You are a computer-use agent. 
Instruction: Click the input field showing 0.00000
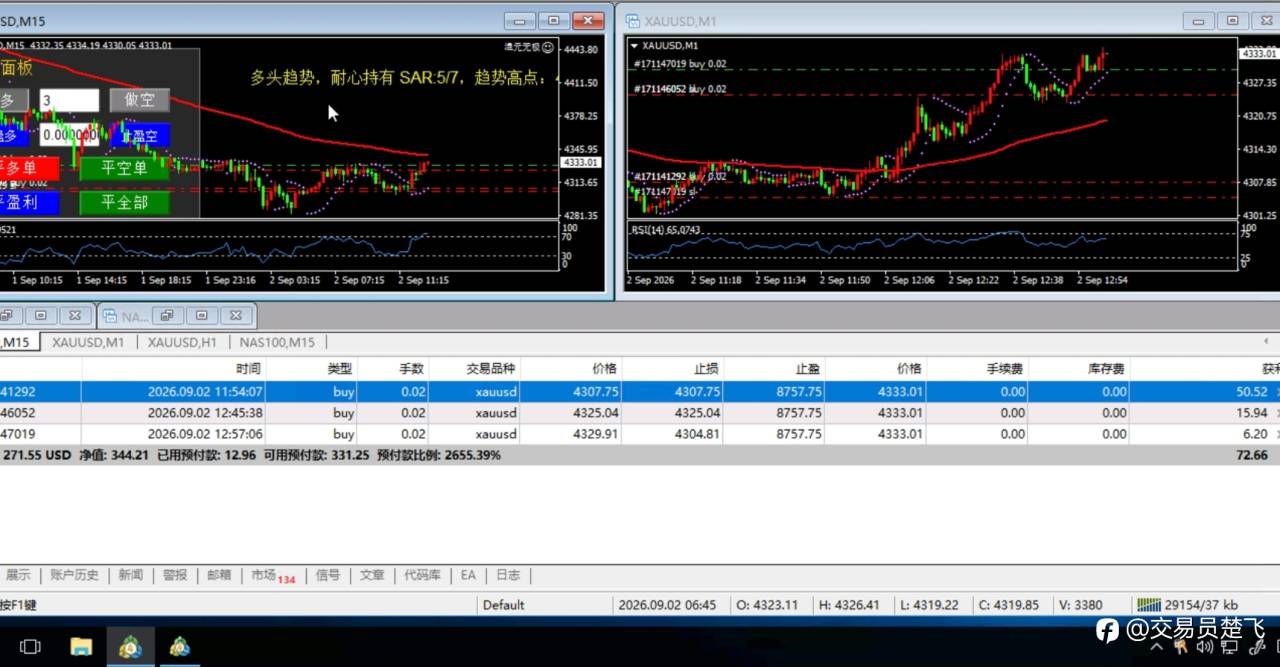[x=69, y=135]
